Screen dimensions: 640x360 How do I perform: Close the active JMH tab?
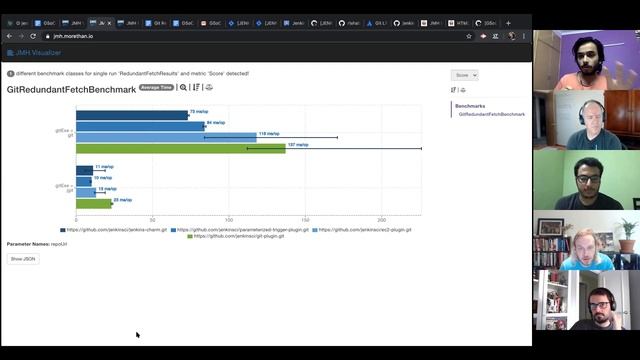tap(109, 23)
